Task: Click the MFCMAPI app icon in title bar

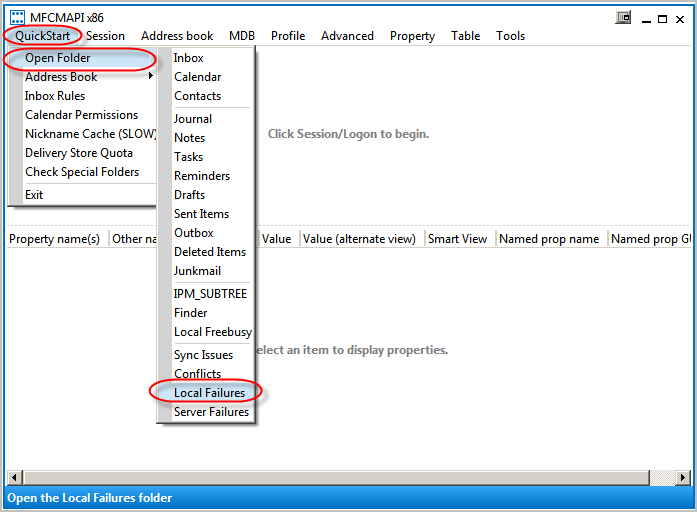Action: coord(17,17)
